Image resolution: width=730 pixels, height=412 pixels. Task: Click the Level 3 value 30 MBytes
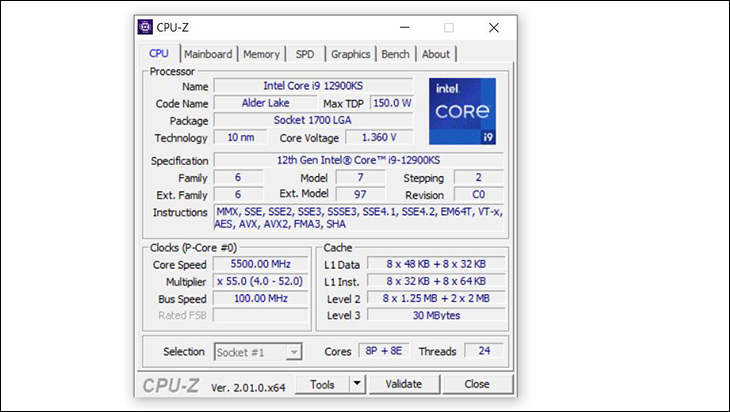click(436, 315)
